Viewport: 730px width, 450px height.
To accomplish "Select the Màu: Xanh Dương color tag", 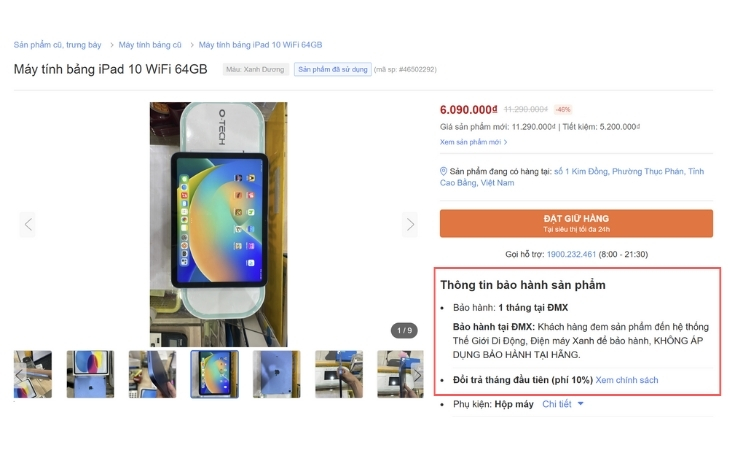I will (255, 69).
